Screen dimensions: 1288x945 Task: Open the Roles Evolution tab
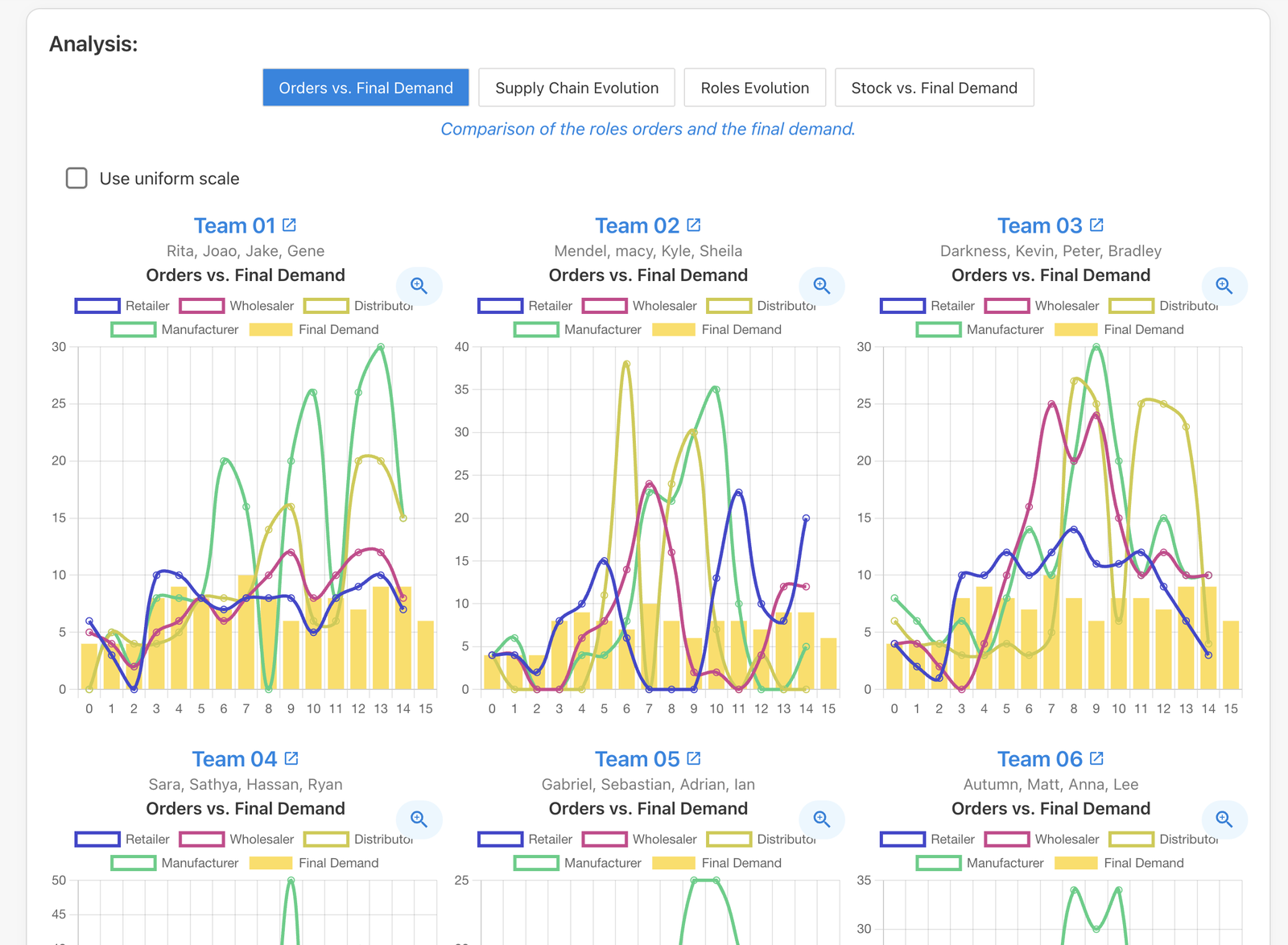pos(755,88)
